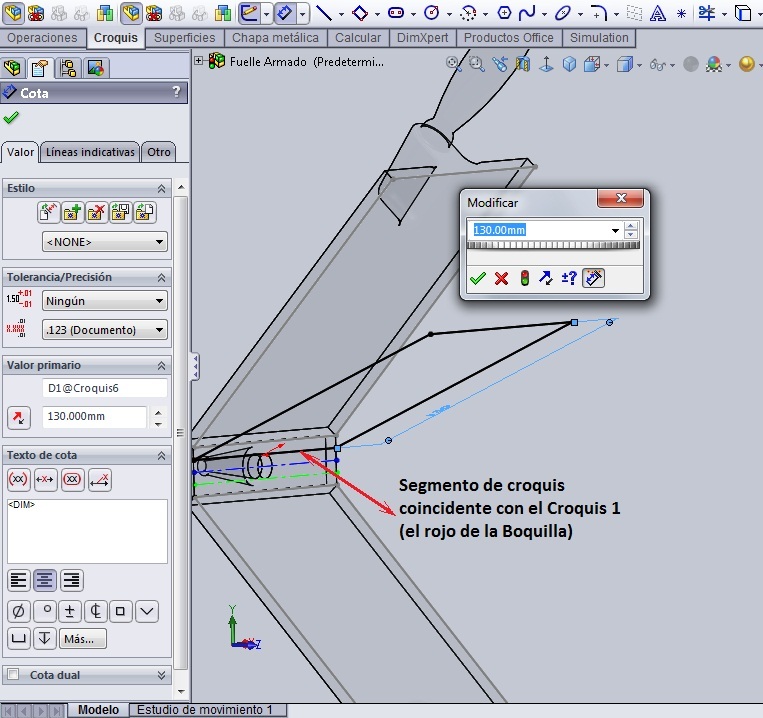Screen dimensions: 763x718
Task: Click the rebuild traffic light icon in Modificar
Action: 524,279
